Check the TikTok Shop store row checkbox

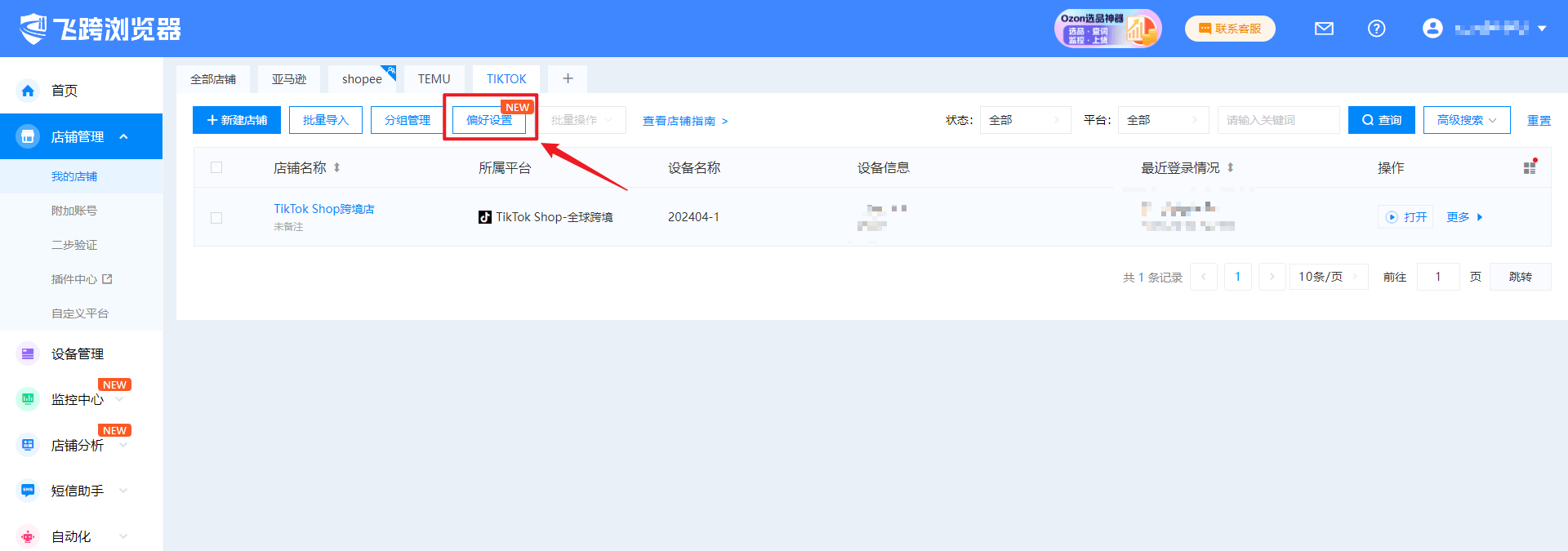point(216,218)
